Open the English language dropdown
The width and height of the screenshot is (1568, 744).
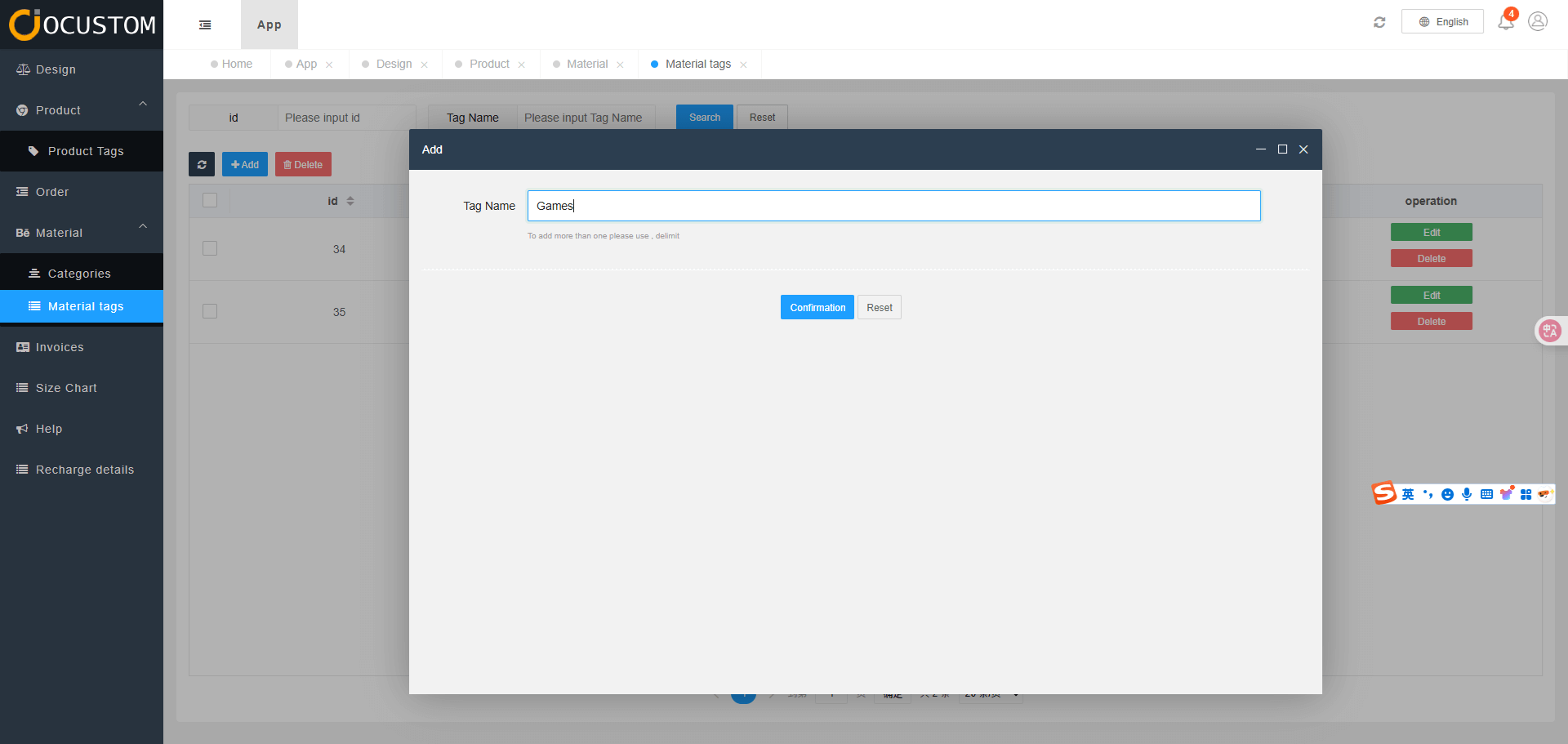(x=1442, y=22)
